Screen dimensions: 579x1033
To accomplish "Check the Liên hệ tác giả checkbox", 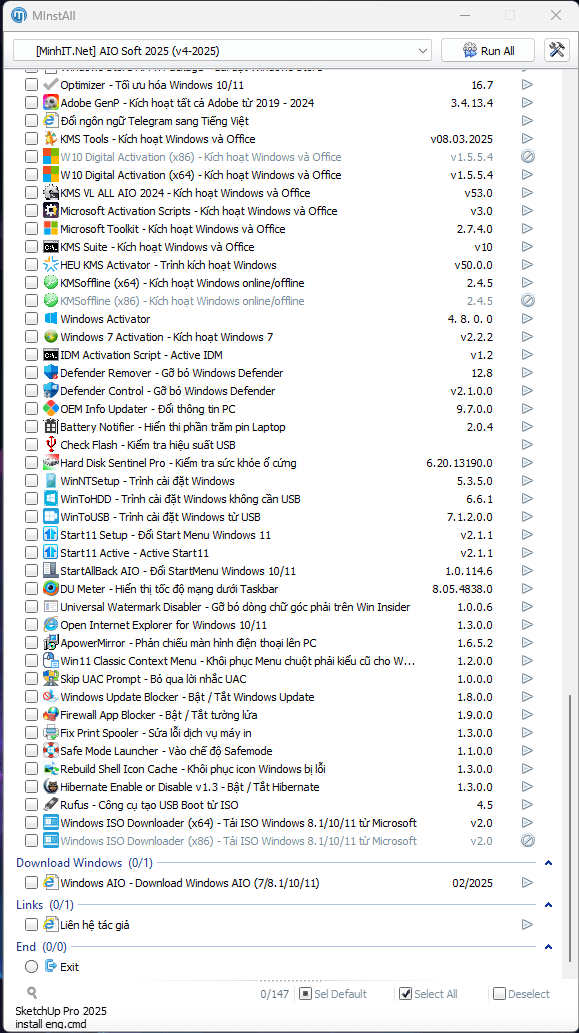I will [x=31, y=925].
